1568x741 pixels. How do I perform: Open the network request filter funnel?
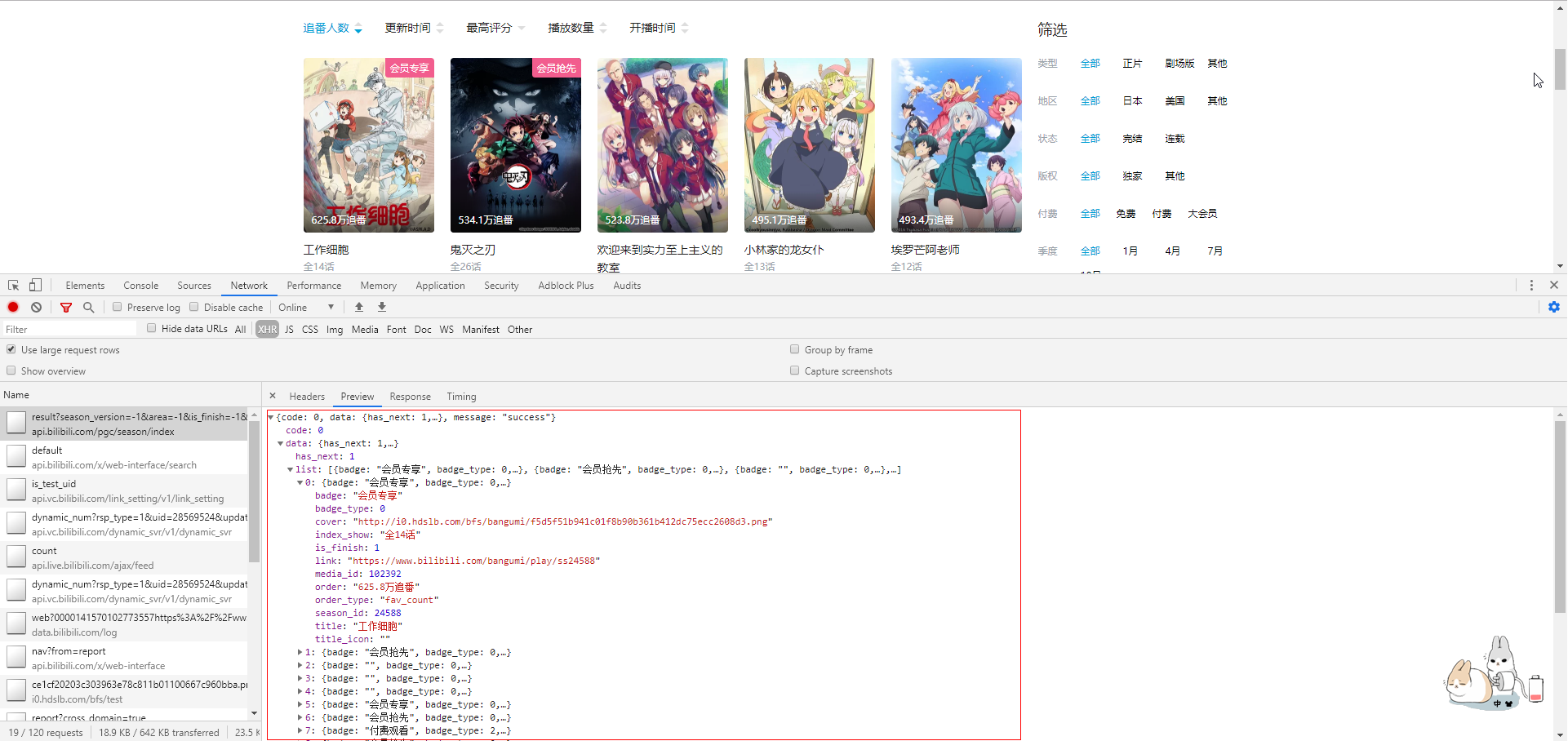coord(66,307)
